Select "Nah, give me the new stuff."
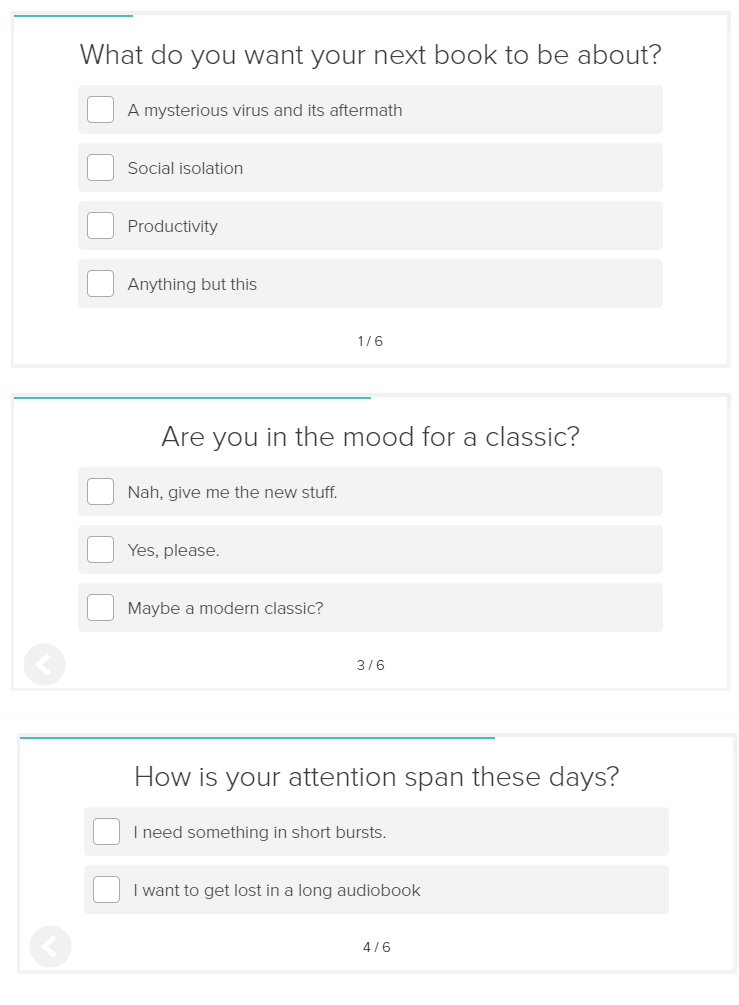 tap(100, 491)
